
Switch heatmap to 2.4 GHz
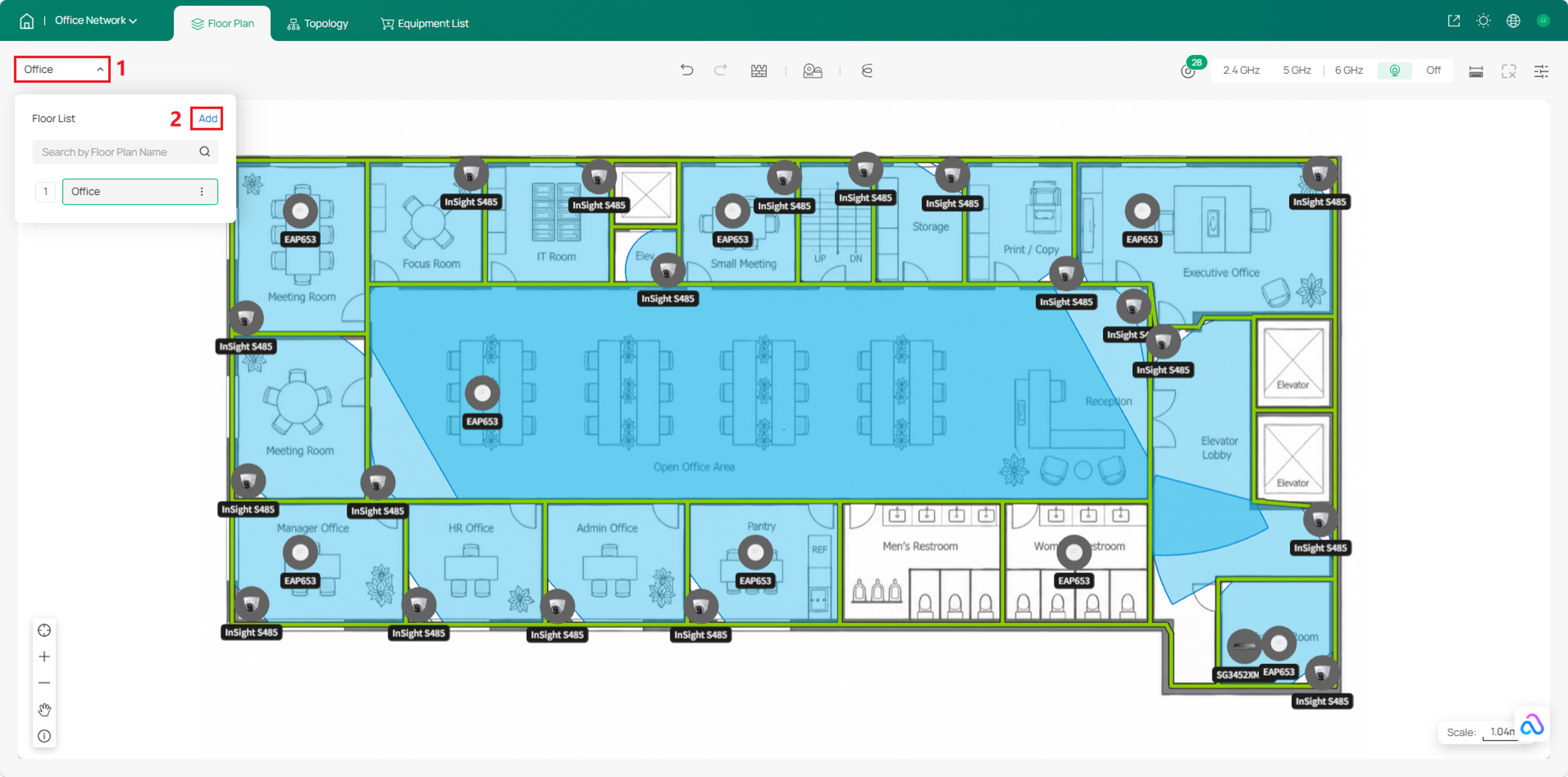coord(1241,71)
